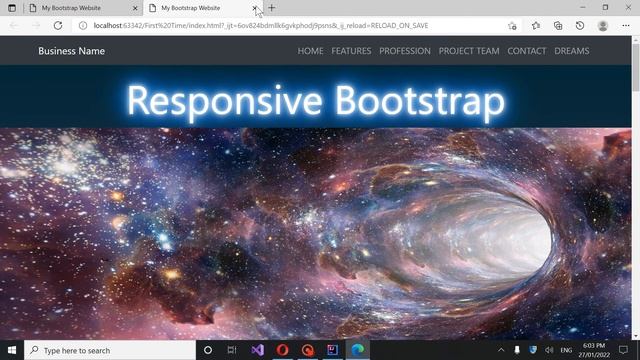Viewport: 640px width, 360px height.
Task: Open the Favorites list
Action: point(536,25)
